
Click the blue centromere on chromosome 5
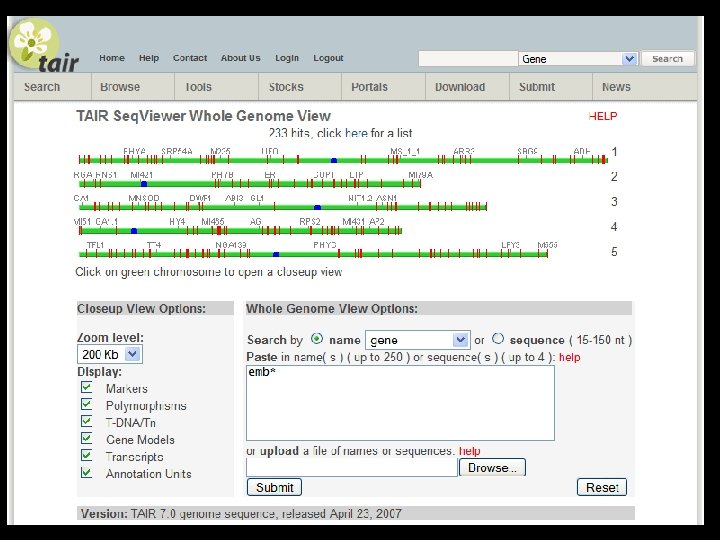tap(276, 254)
